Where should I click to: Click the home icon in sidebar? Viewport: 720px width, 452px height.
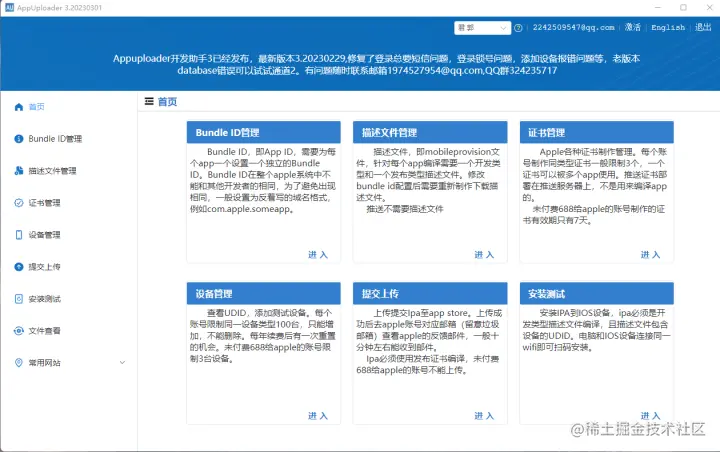(x=19, y=107)
